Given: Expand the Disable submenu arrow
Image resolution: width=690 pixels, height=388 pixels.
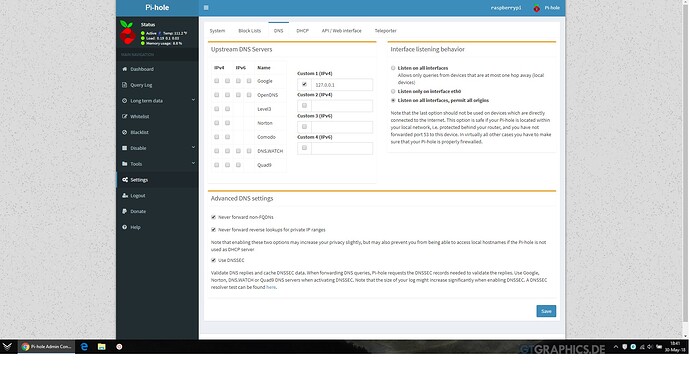Looking at the screenshot, I should coord(193,148).
